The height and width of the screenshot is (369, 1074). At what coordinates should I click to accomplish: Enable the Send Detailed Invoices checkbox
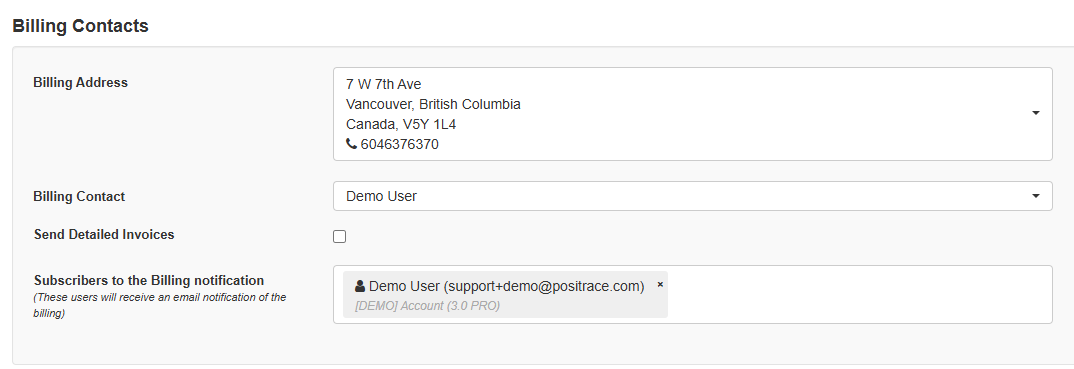340,237
